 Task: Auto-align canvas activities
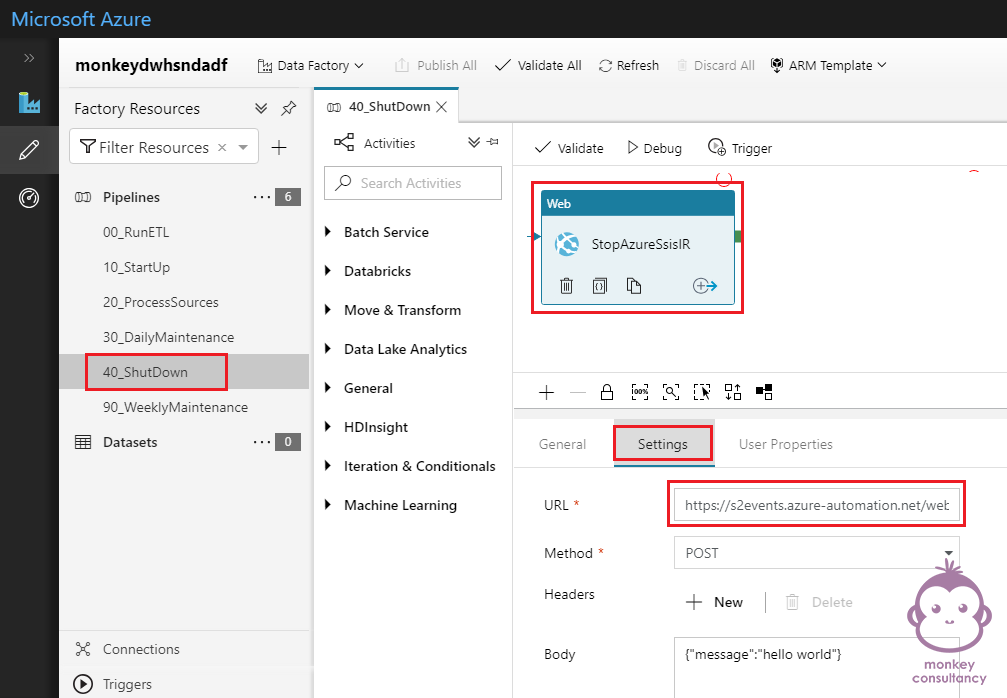(x=733, y=392)
